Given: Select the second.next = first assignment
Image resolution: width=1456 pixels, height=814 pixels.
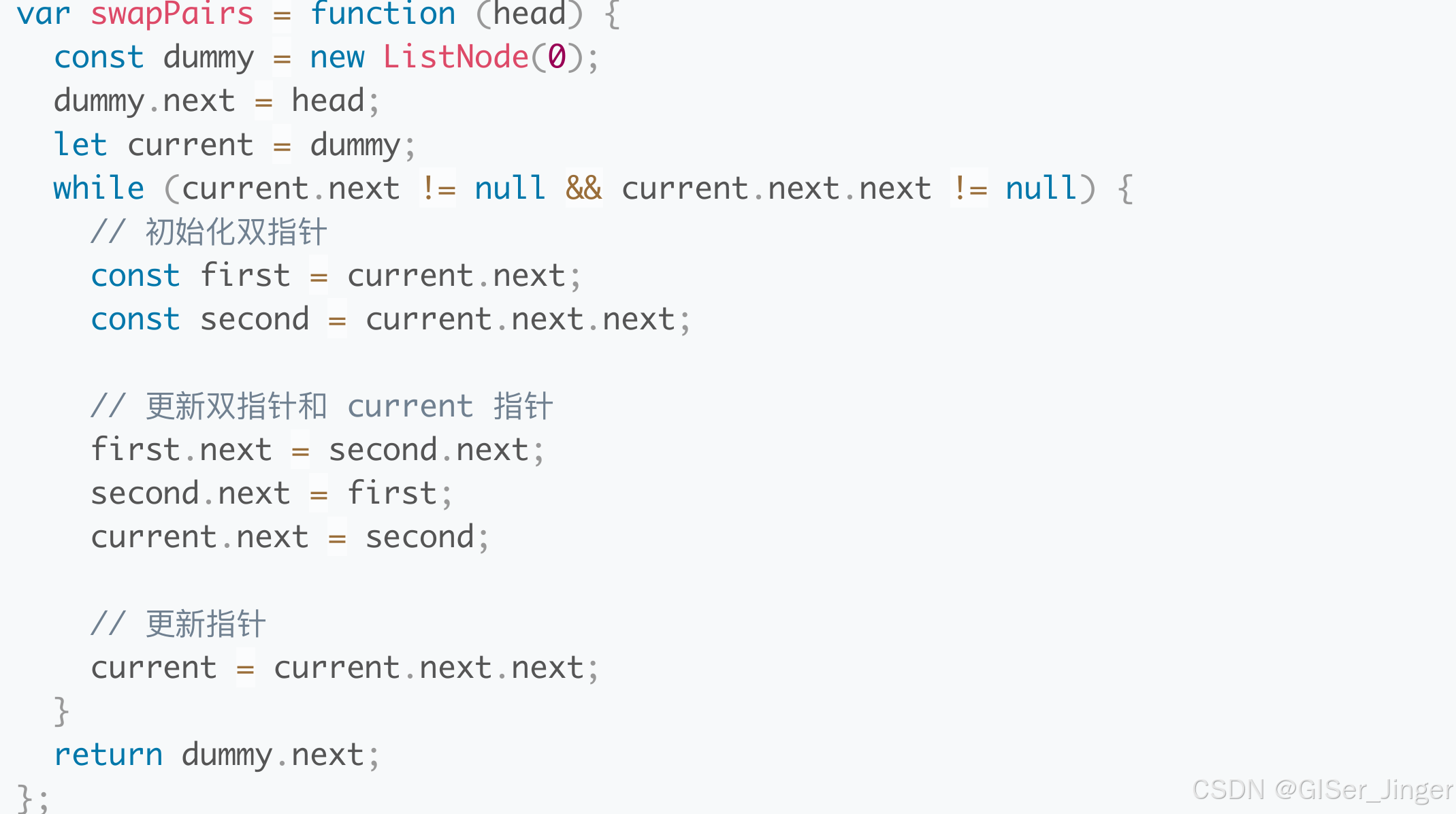Looking at the screenshot, I should pos(270,492).
